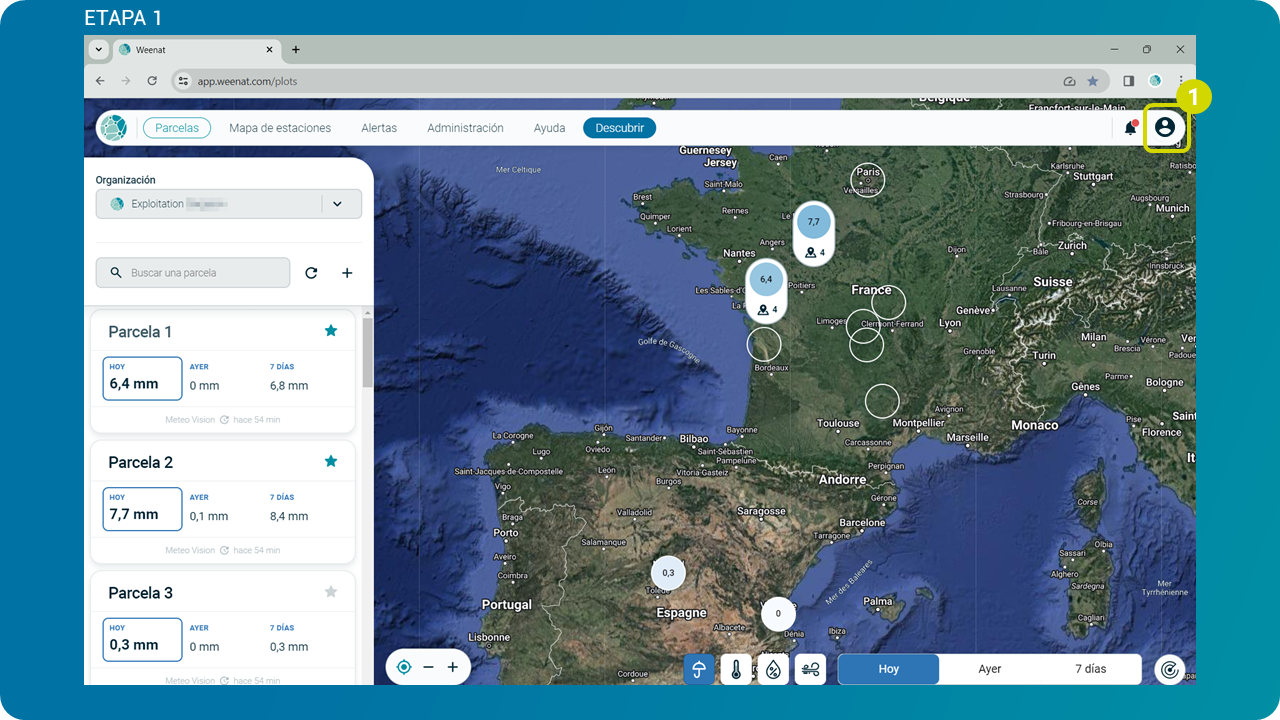The width and height of the screenshot is (1280, 720).
Task: Open the Parcela 3 card title
Action: 141,593
